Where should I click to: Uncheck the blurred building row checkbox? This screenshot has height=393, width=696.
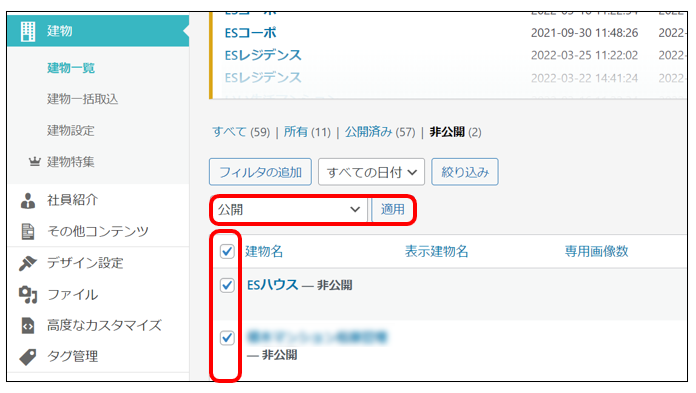227,338
